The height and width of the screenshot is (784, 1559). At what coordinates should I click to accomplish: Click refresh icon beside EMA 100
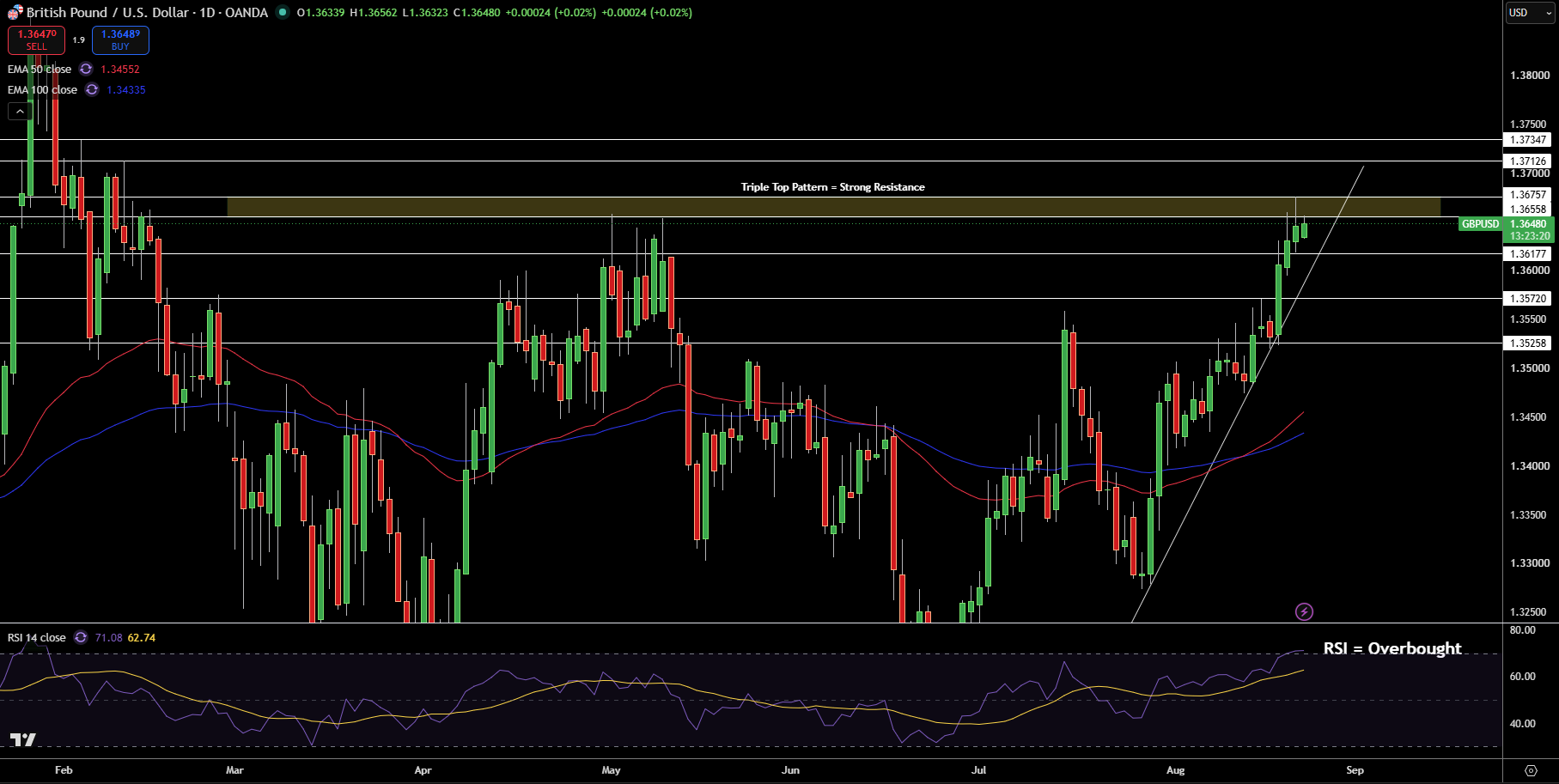point(92,90)
